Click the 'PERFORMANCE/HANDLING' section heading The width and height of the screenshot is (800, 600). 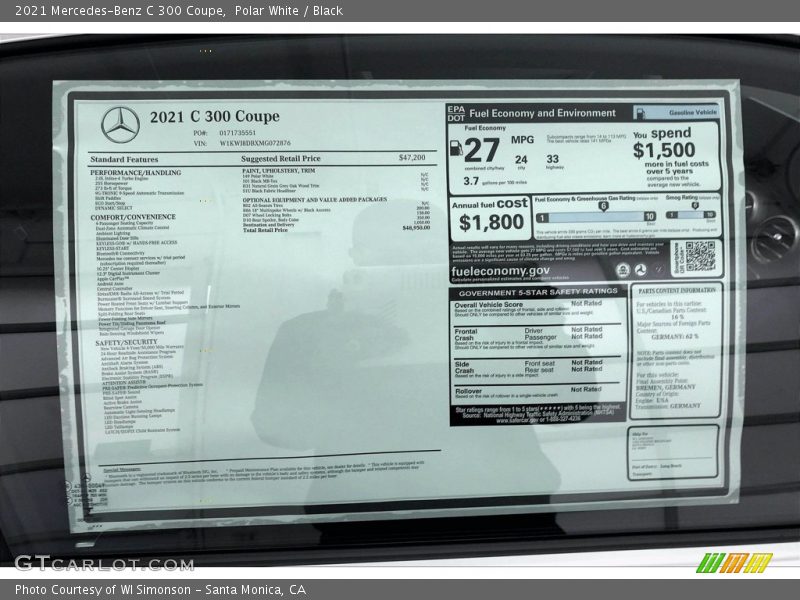point(136,172)
